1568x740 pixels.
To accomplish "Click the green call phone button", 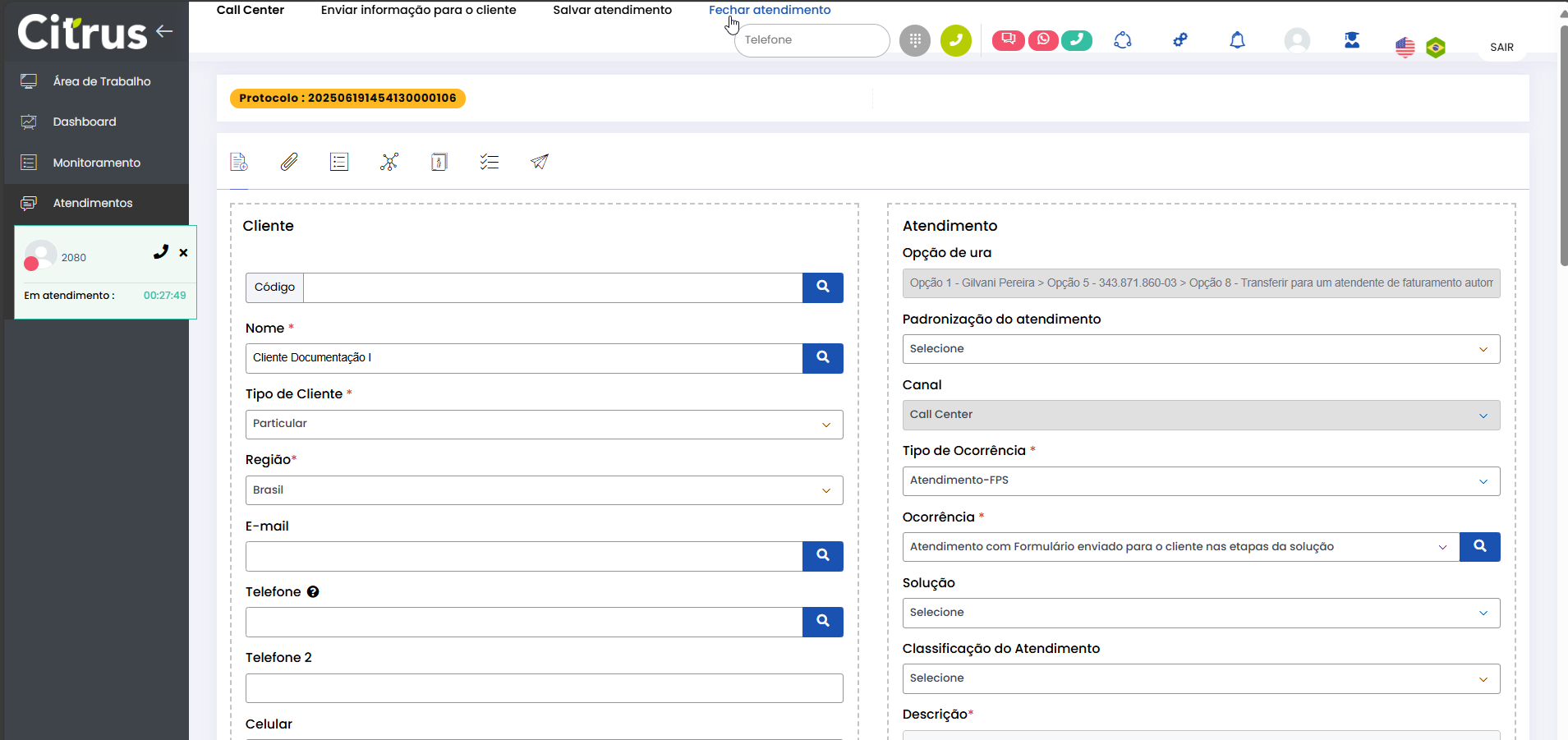I will [955, 40].
